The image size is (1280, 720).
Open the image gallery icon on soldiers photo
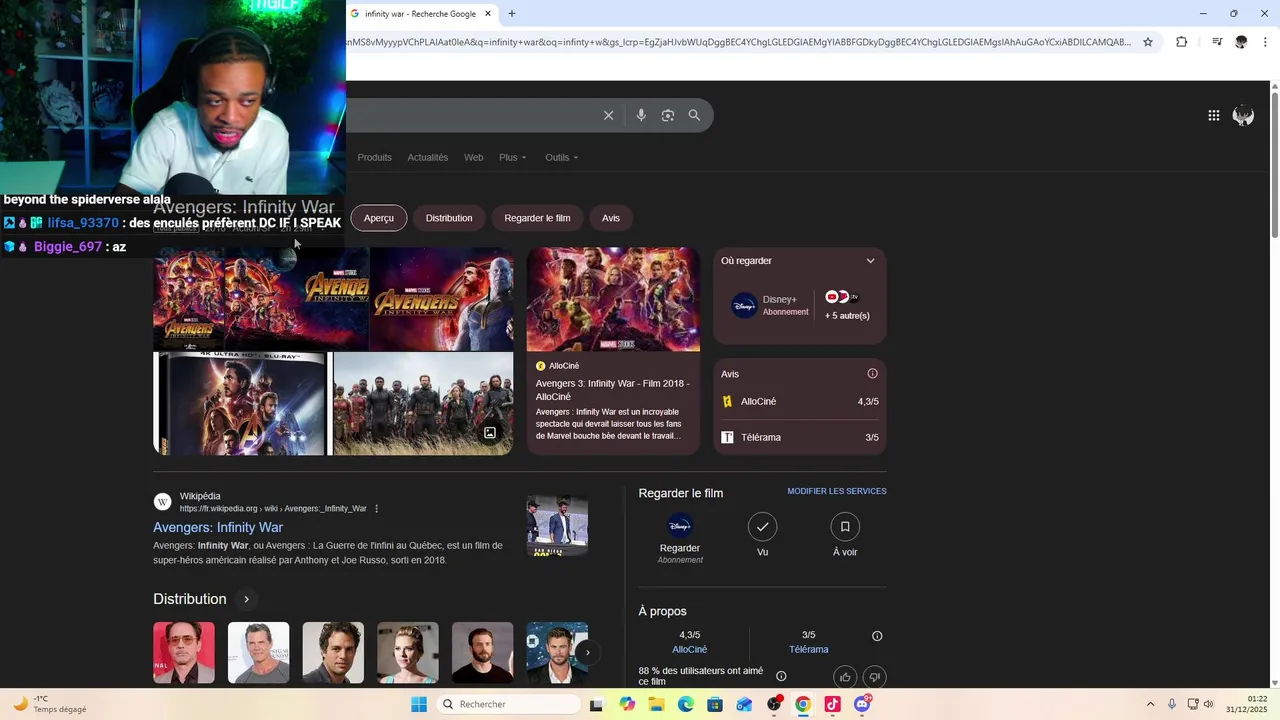(x=490, y=433)
